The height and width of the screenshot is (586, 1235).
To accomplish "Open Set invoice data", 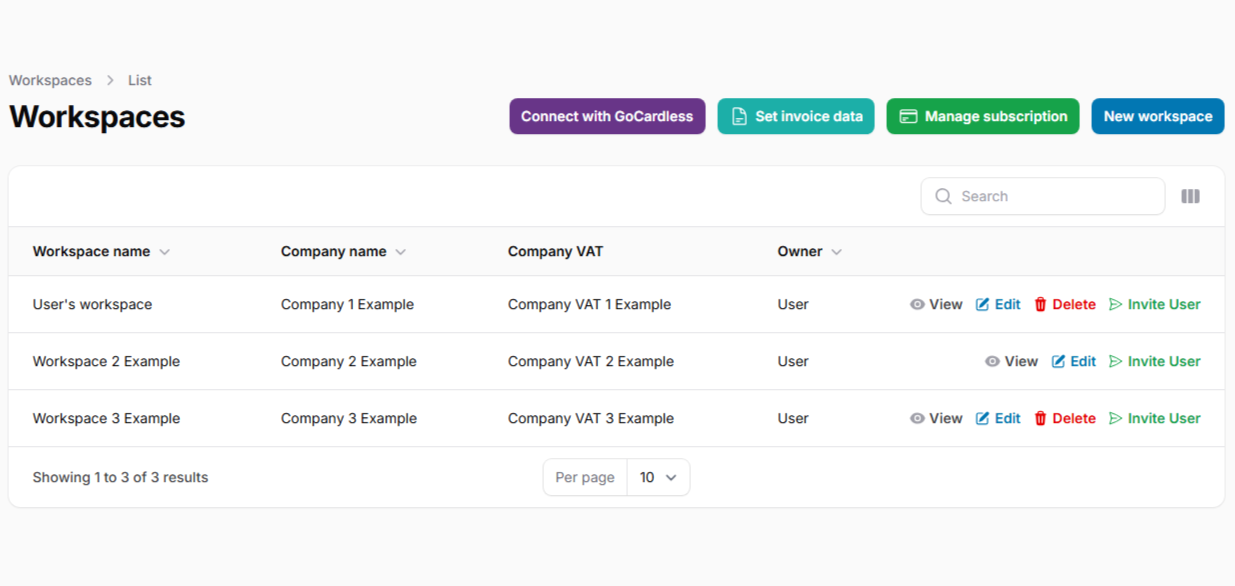I will click(796, 116).
